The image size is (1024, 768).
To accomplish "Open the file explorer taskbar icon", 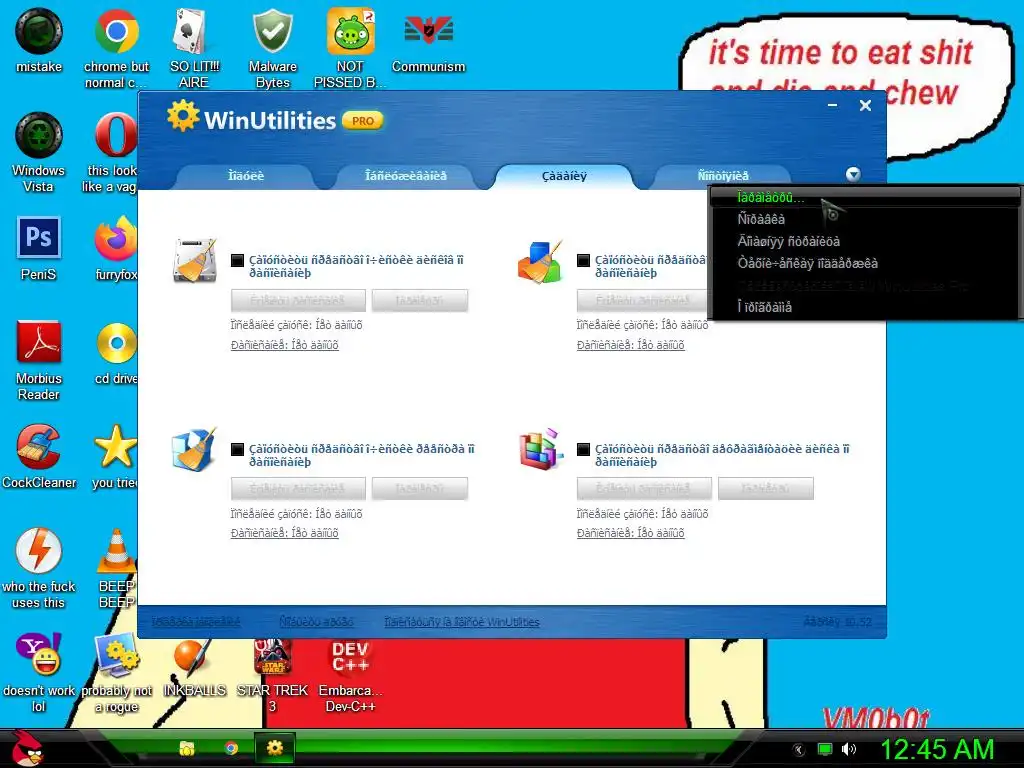I will 187,748.
